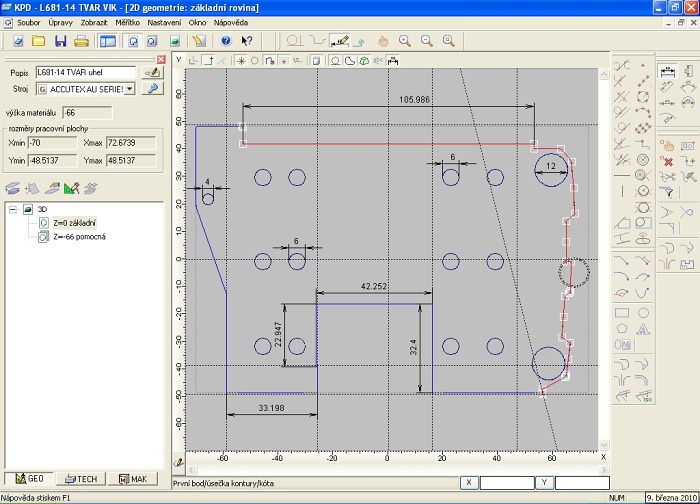Click the vertical scrollbar down arrow

click(604, 445)
